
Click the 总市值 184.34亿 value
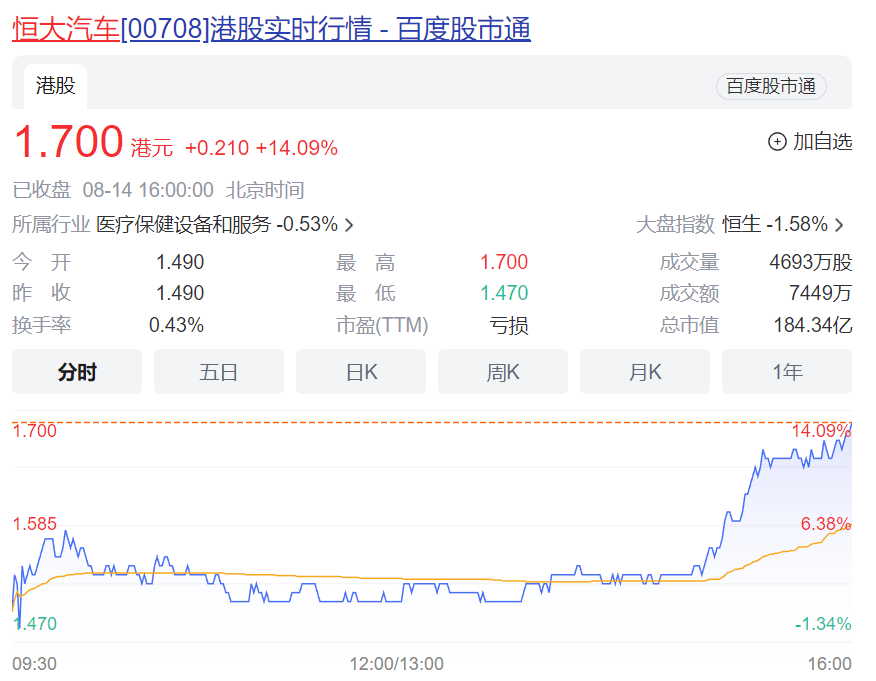click(812, 325)
